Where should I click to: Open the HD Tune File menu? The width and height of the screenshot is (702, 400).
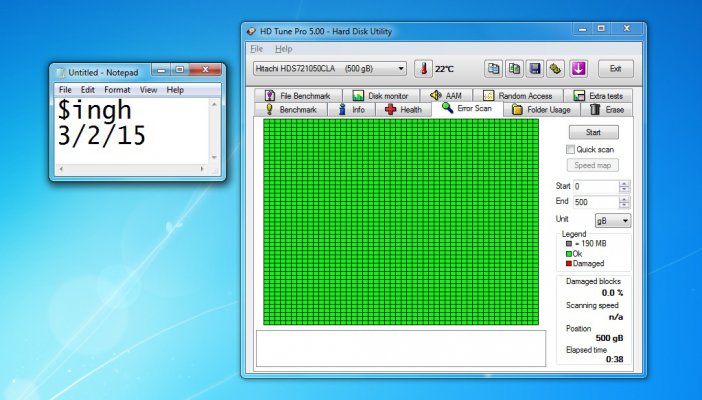coord(257,49)
